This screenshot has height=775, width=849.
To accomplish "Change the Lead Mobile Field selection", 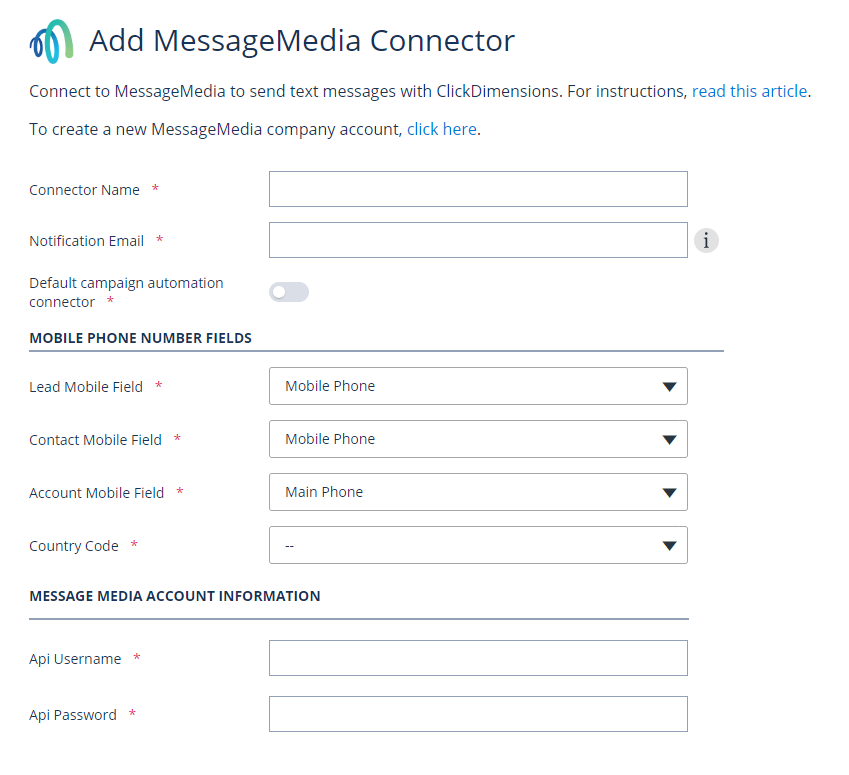I will pyautogui.click(x=478, y=386).
